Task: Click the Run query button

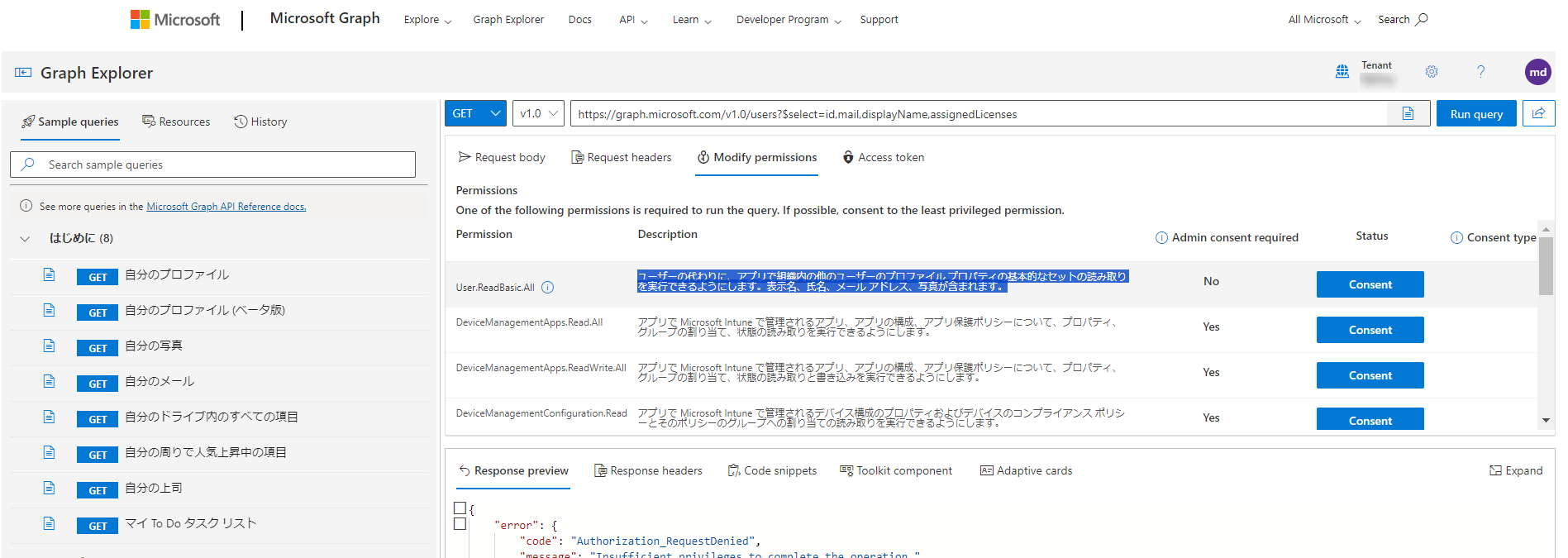Action: [x=1476, y=114]
